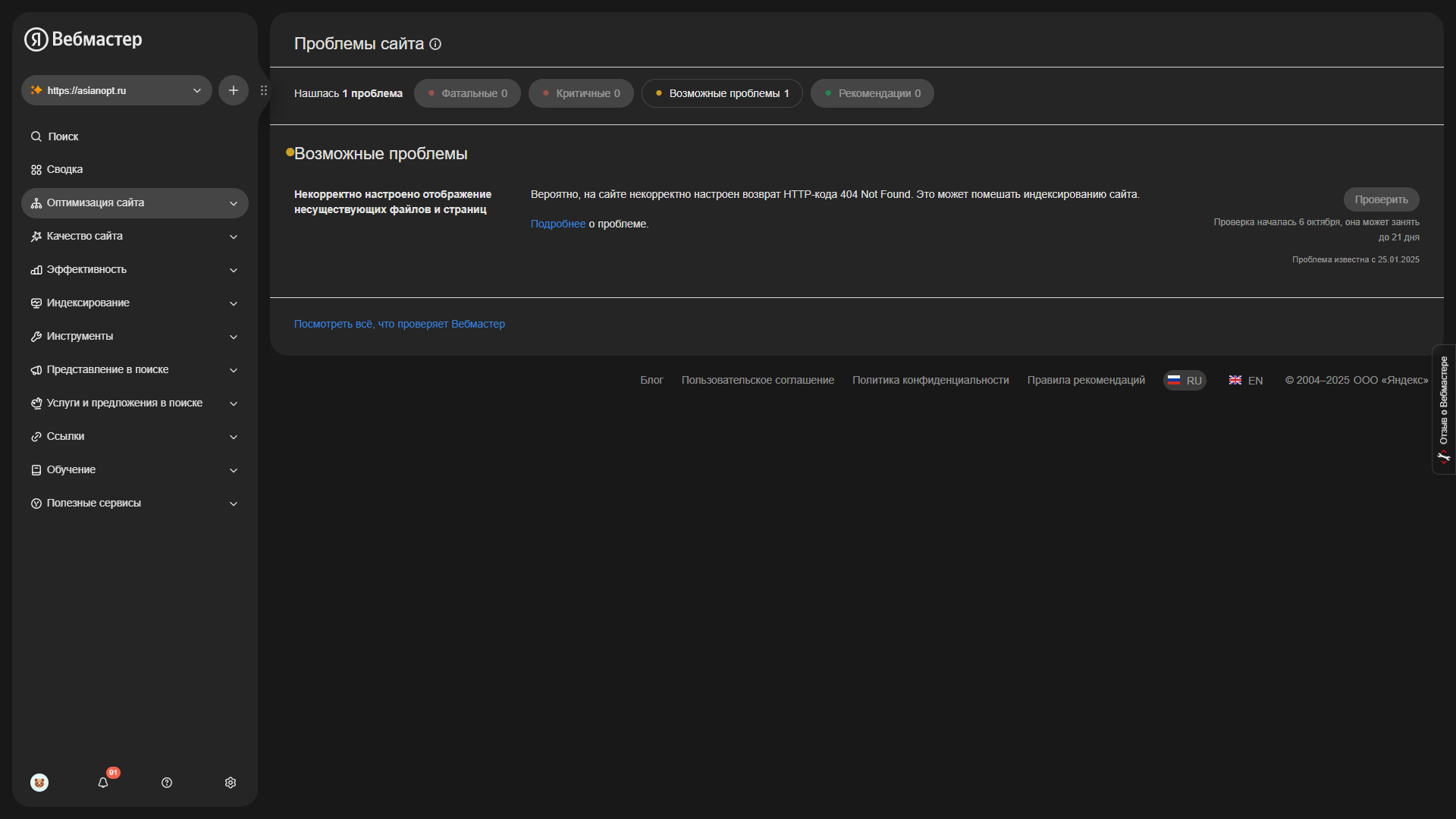Toggle the Возможные проблемы 1 filter
1456x819 pixels.
(x=722, y=93)
